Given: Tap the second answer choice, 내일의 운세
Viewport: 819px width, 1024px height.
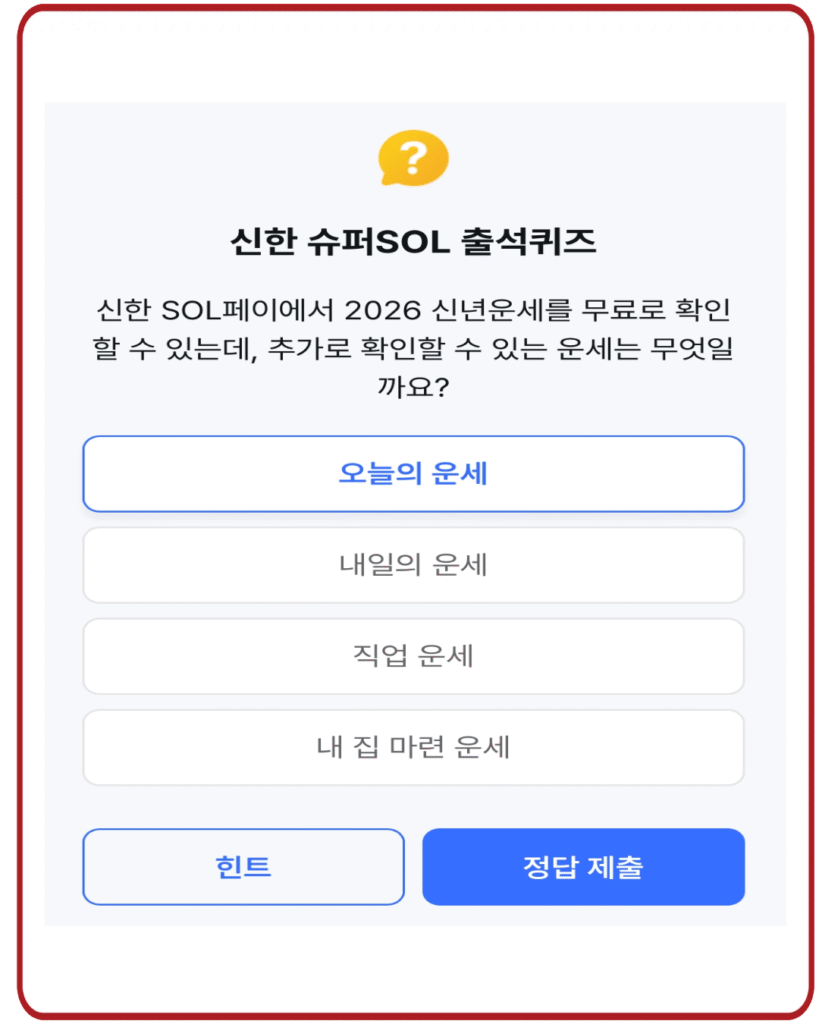Looking at the screenshot, I should [413, 565].
